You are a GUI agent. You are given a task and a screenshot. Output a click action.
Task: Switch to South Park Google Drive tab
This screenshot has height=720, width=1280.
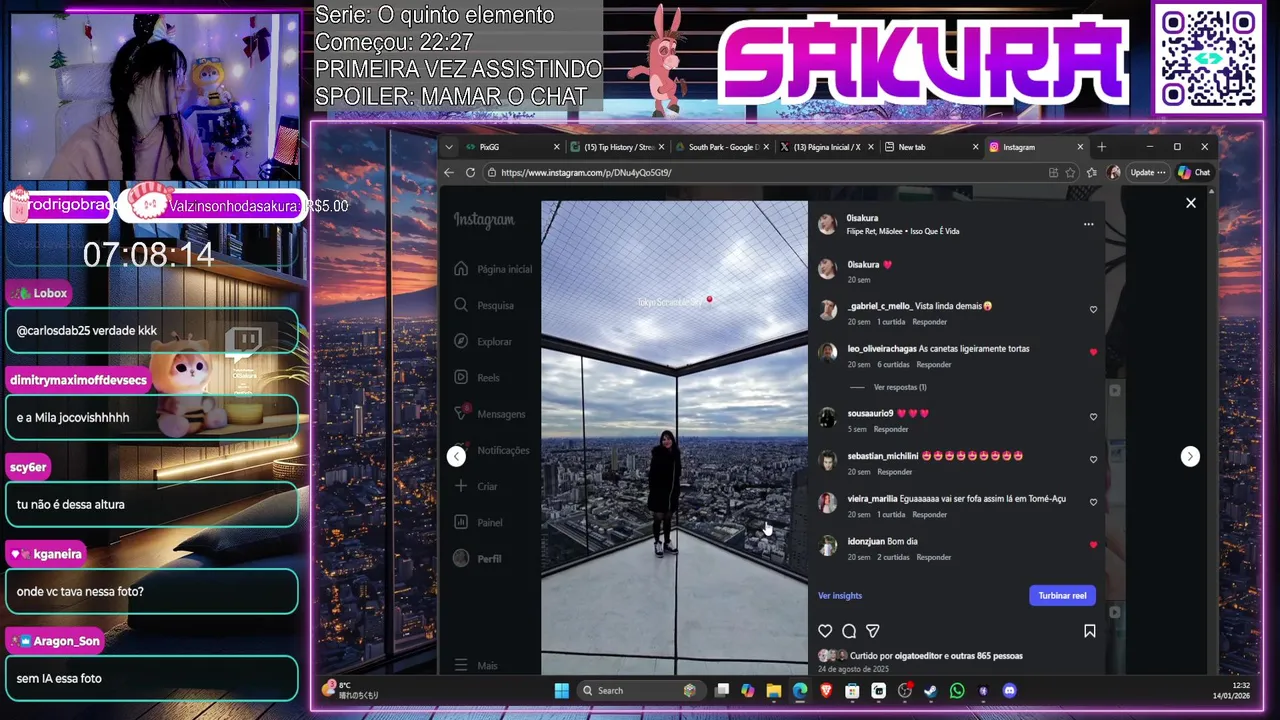tap(721, 147)
